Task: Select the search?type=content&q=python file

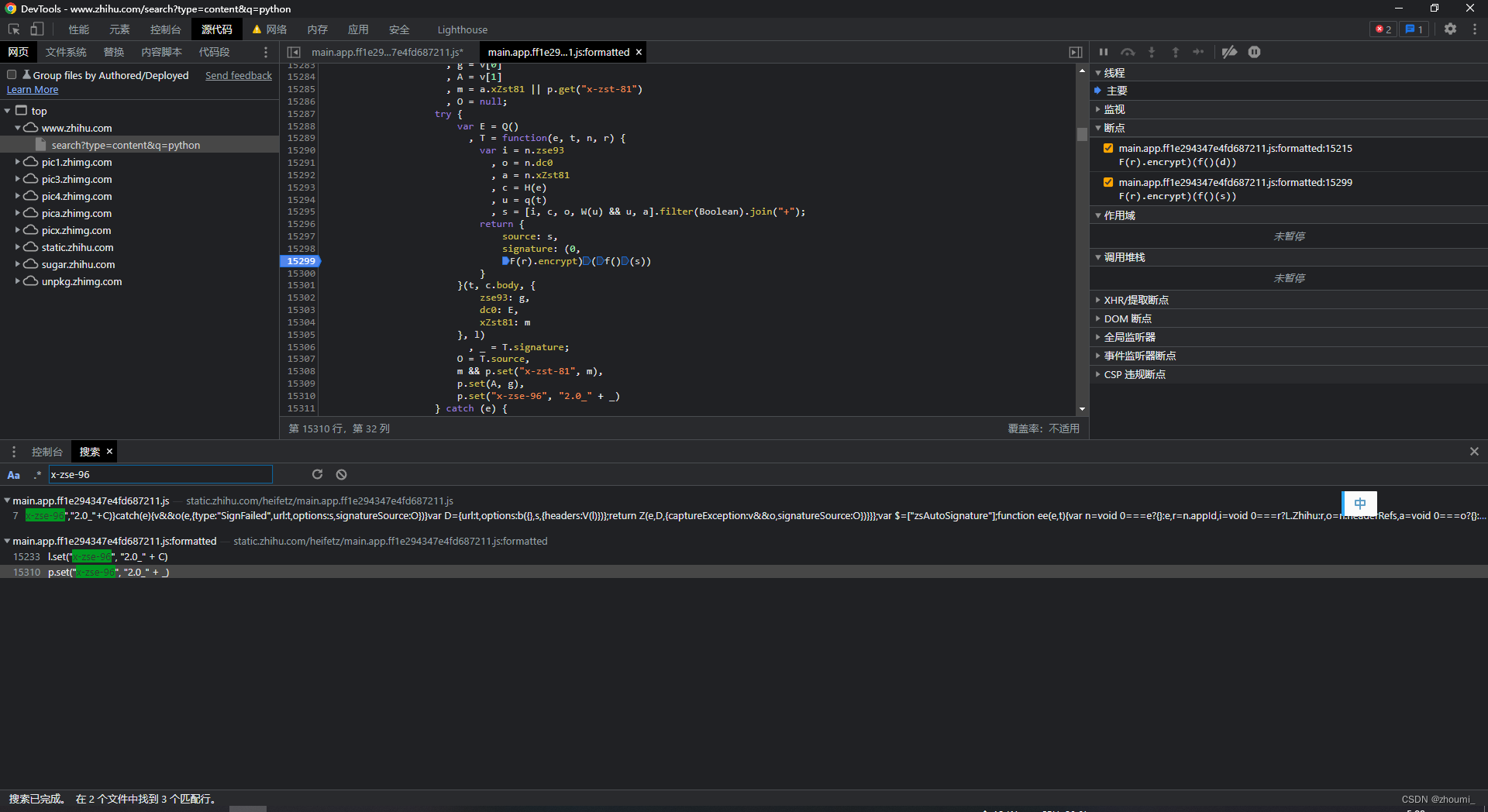Action: [x=139, y=145]
